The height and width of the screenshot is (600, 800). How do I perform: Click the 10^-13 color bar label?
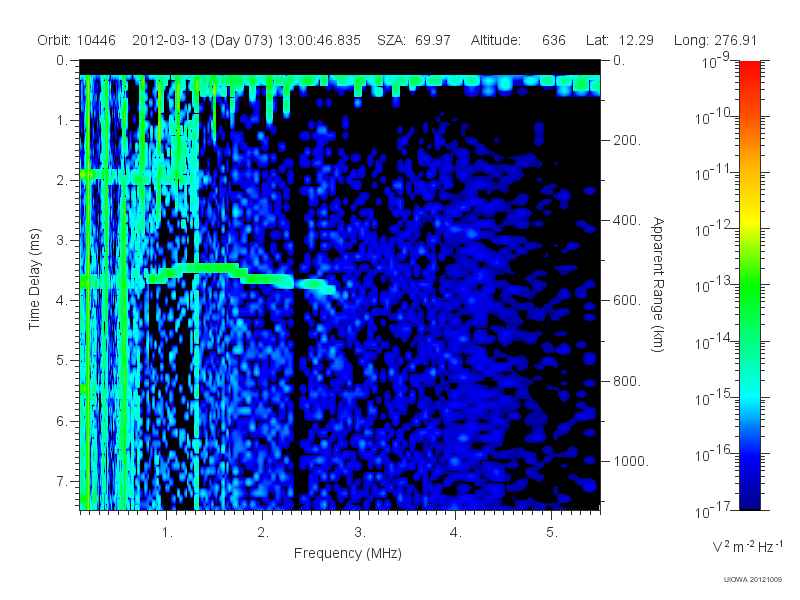pos(713,285)
